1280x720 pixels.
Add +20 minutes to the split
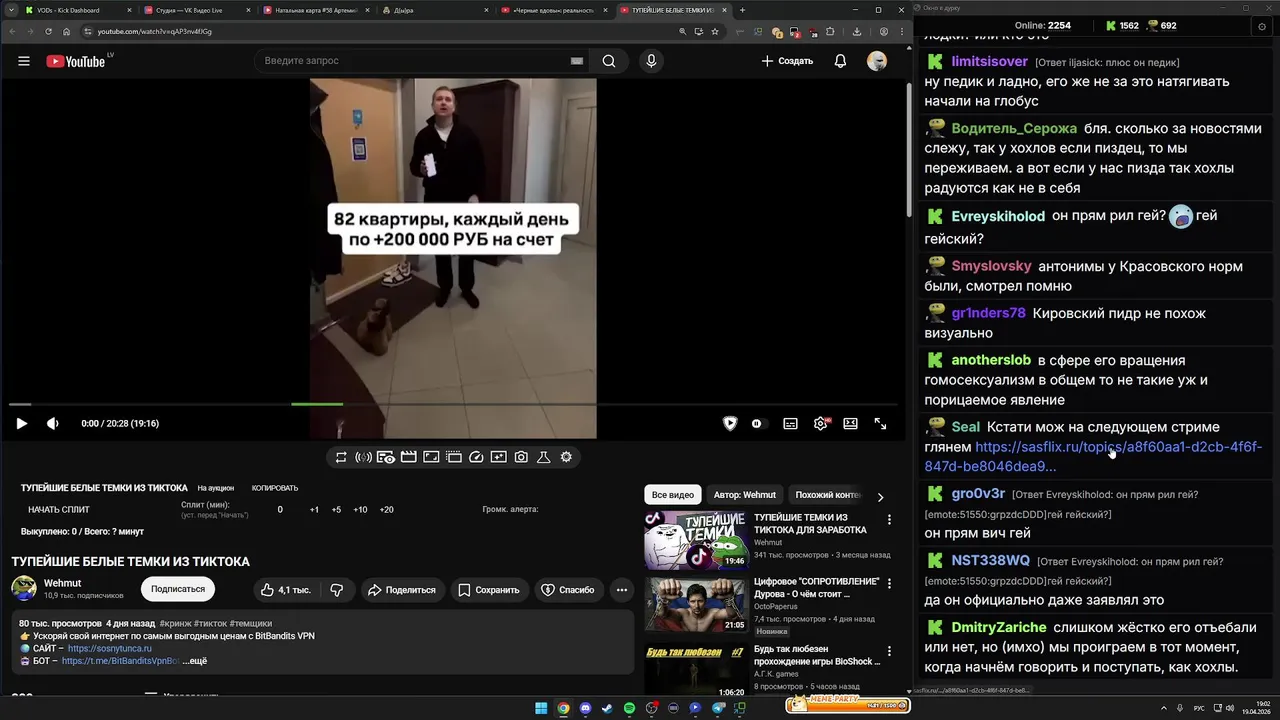[x=386, y=509]
